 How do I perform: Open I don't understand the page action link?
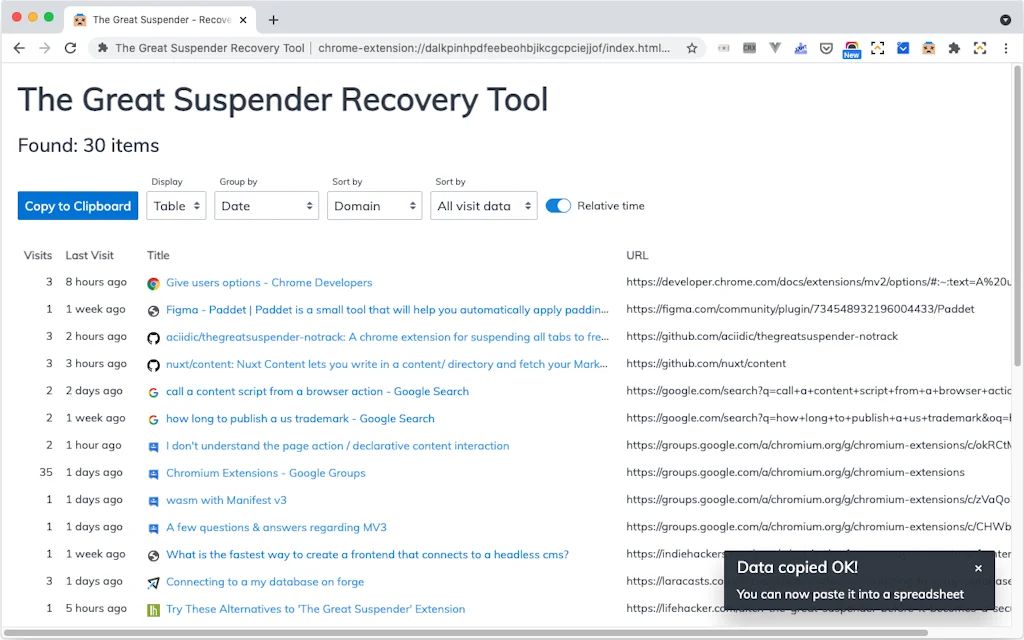point(338,446)
